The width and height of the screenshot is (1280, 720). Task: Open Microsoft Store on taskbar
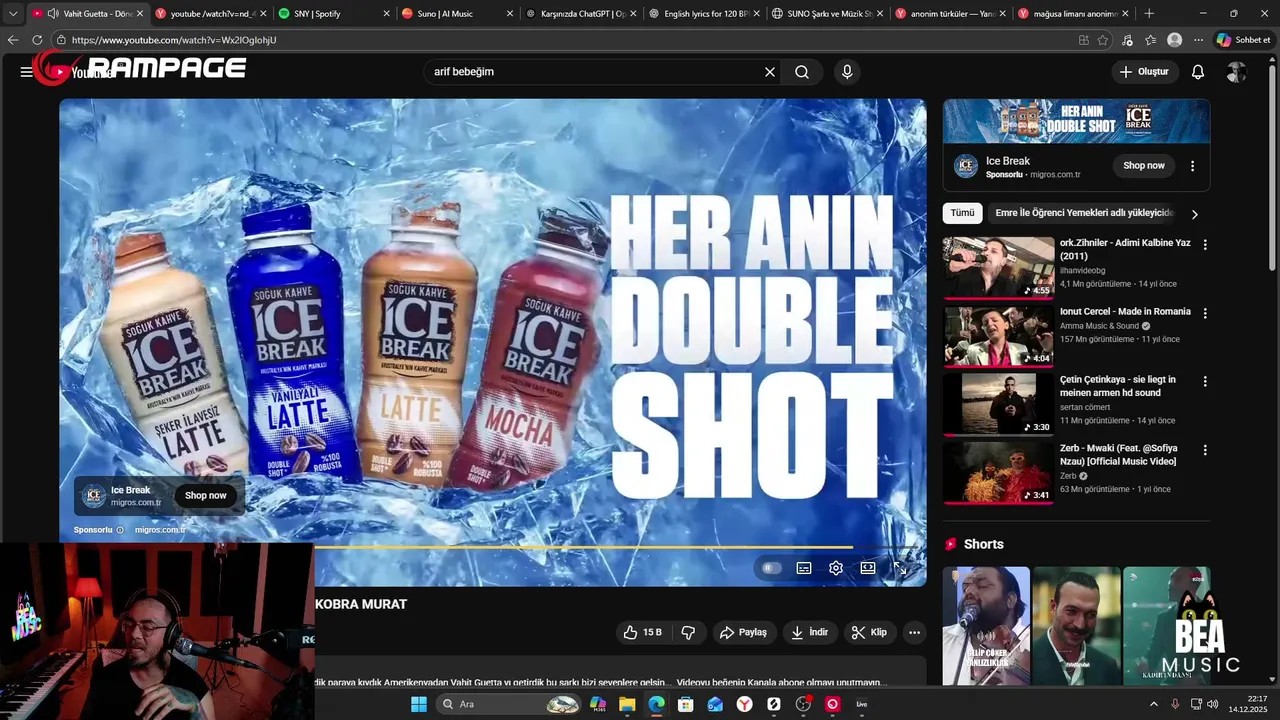(x=686, y=704)
